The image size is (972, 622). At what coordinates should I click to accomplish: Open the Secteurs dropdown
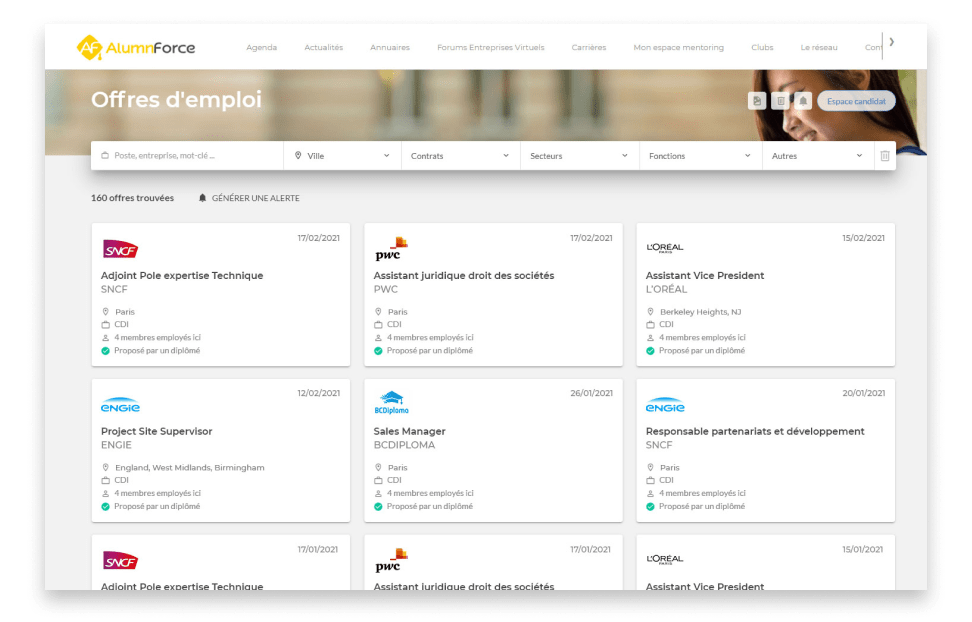pyautogui.click(x=580, y=156)
